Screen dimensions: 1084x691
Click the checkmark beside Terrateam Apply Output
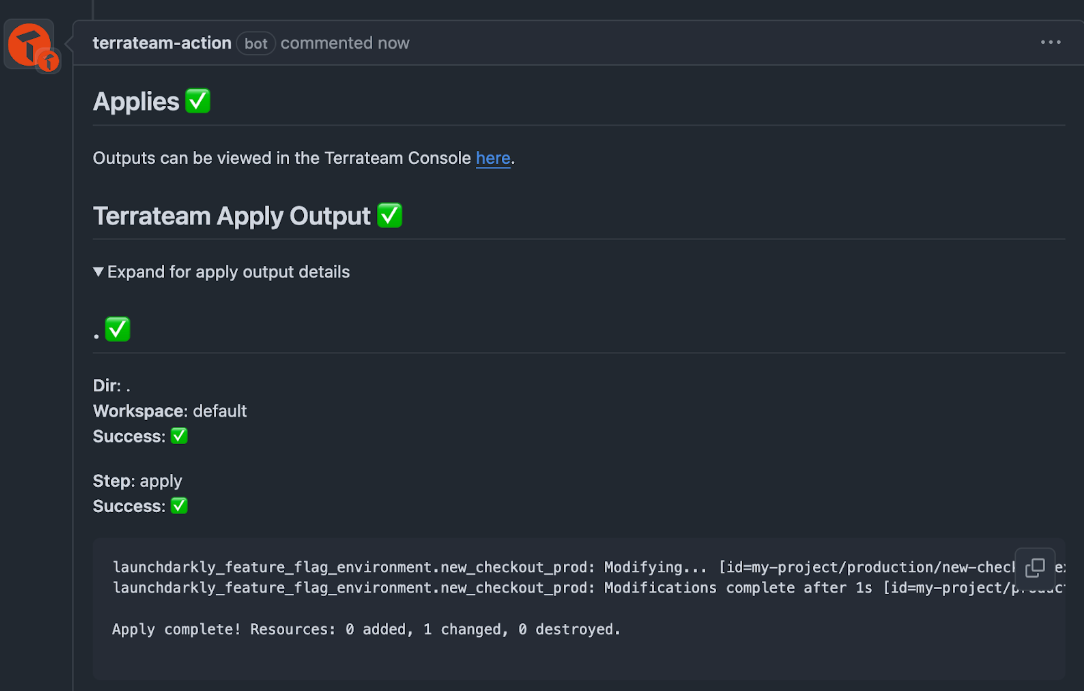(x=390, y=216)
